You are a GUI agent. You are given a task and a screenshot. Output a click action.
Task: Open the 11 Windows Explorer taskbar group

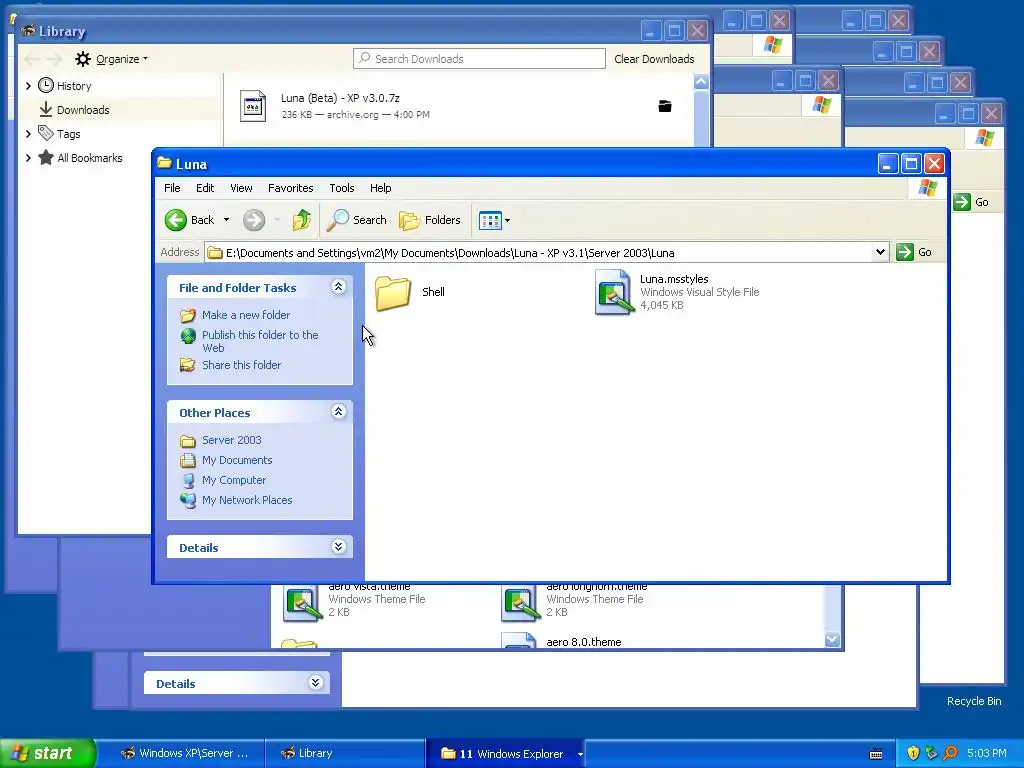click(x=506, y=754)
